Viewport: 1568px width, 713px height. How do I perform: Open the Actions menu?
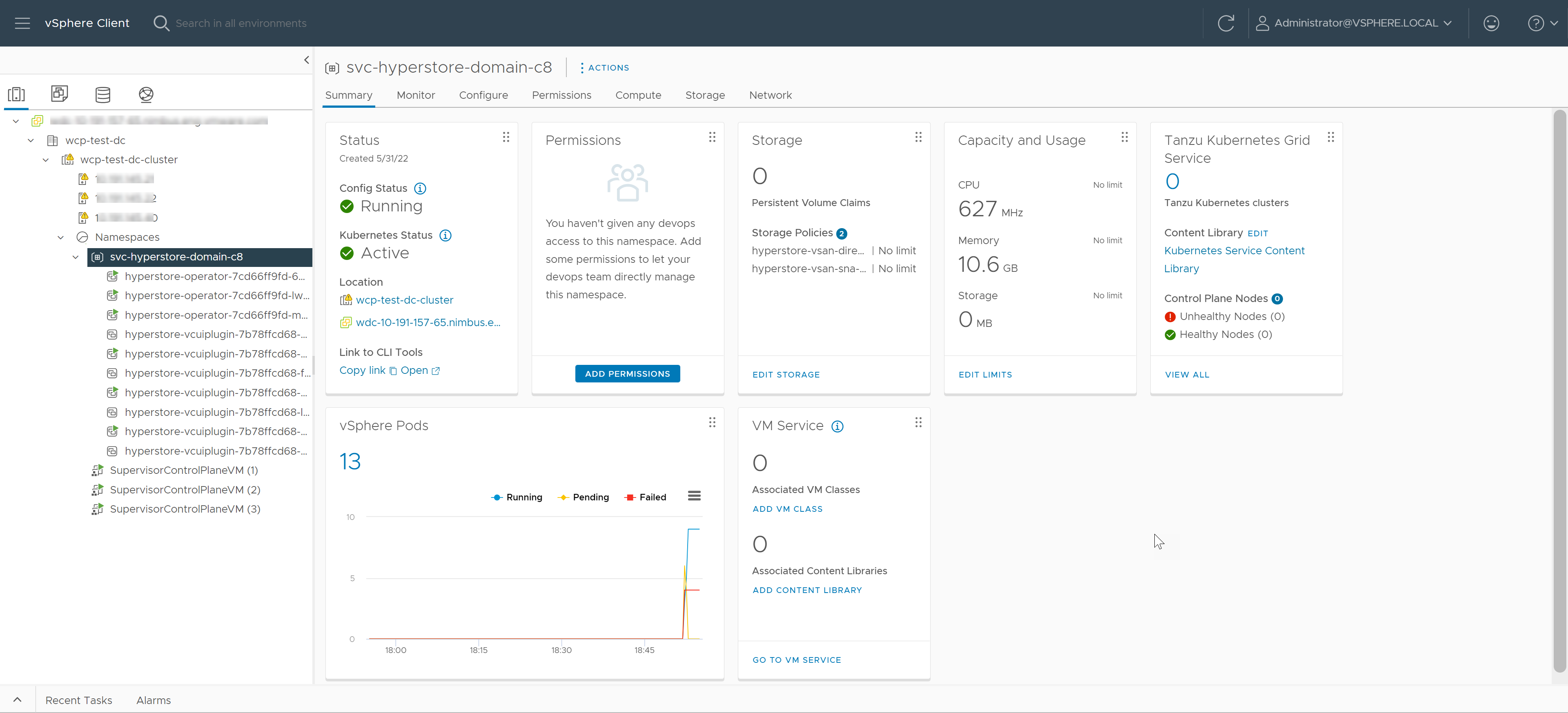(x=604, y=67)
